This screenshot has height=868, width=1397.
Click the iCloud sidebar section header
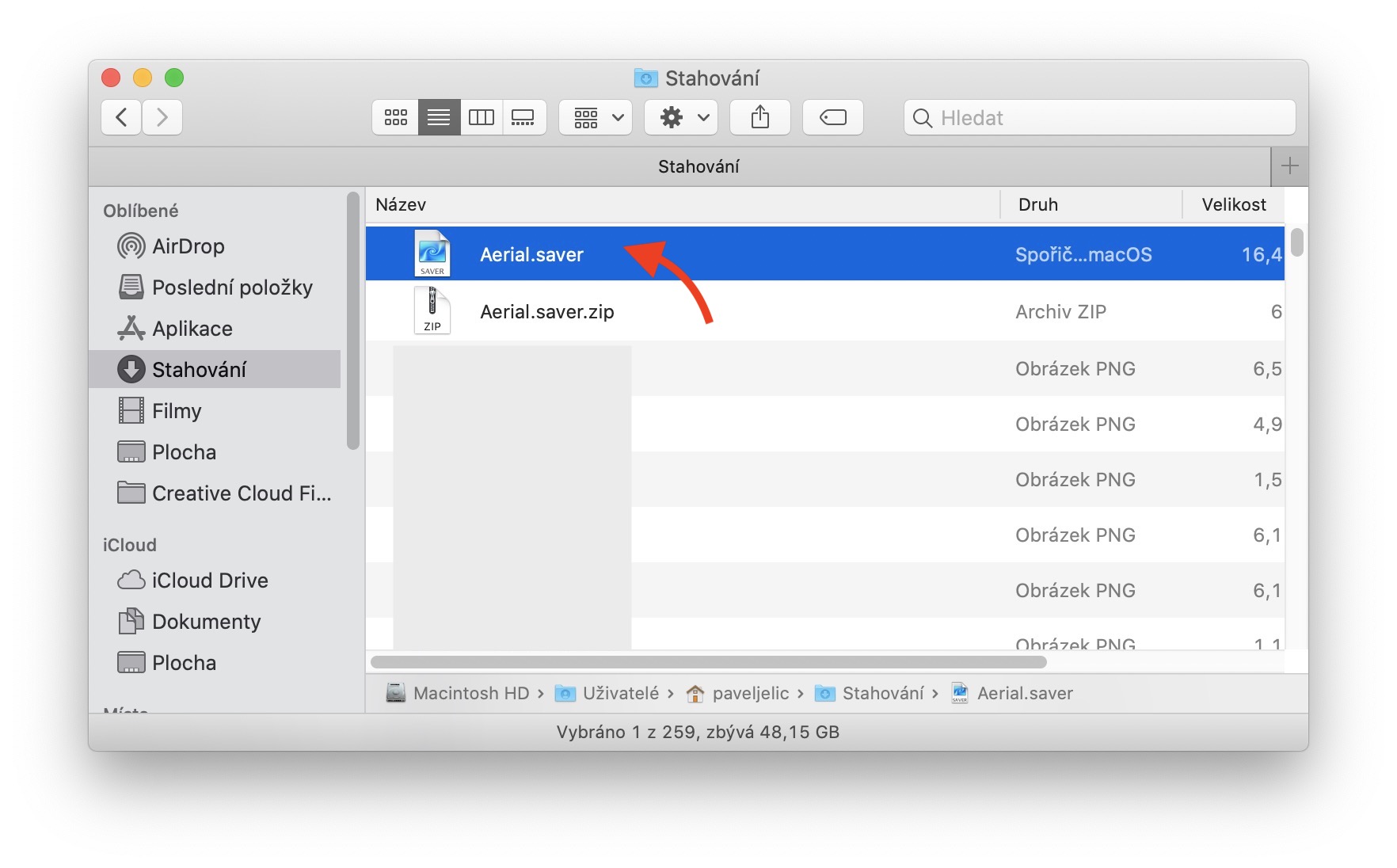coord(130,545)
